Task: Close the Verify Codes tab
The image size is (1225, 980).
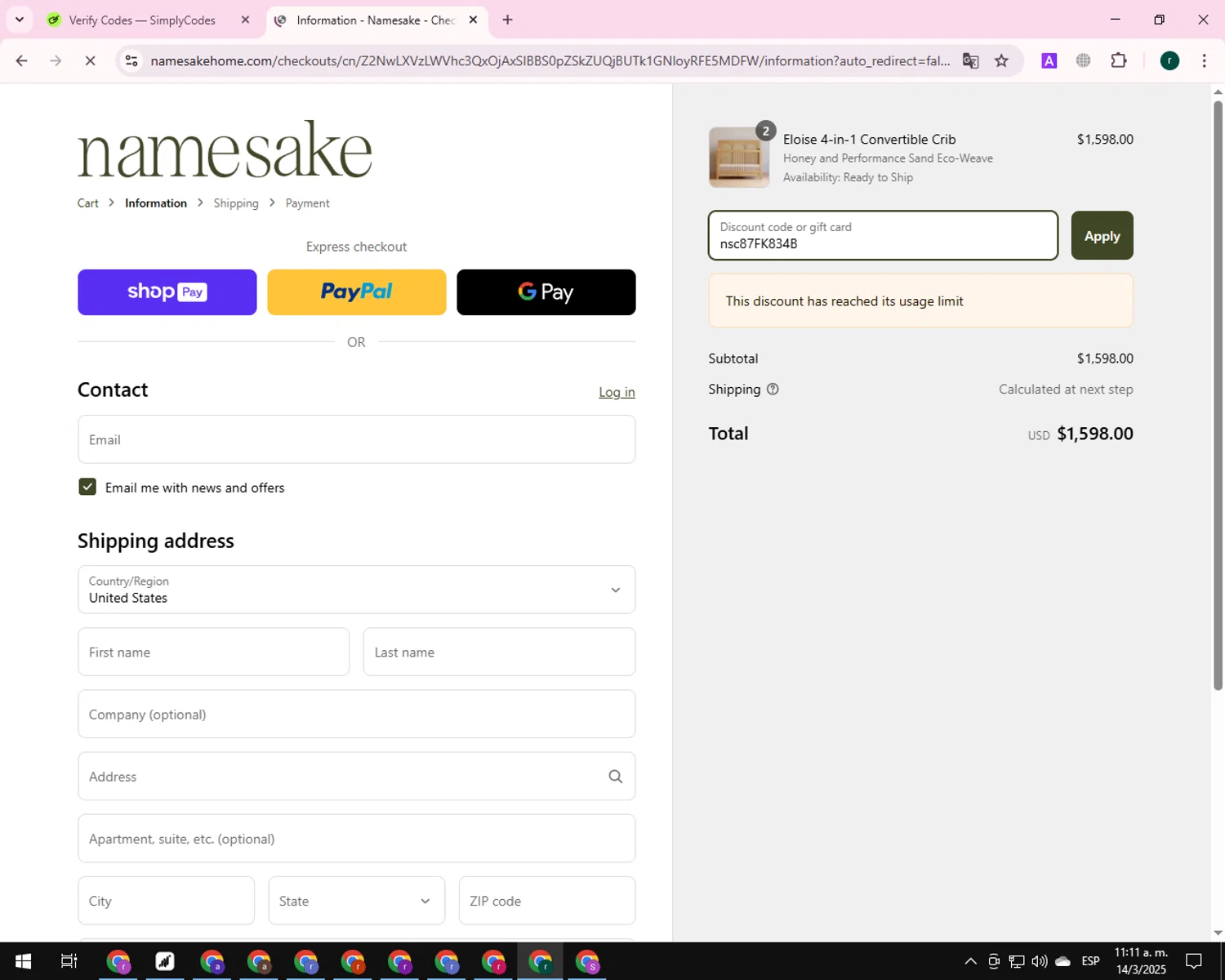Action: point(245,20)
